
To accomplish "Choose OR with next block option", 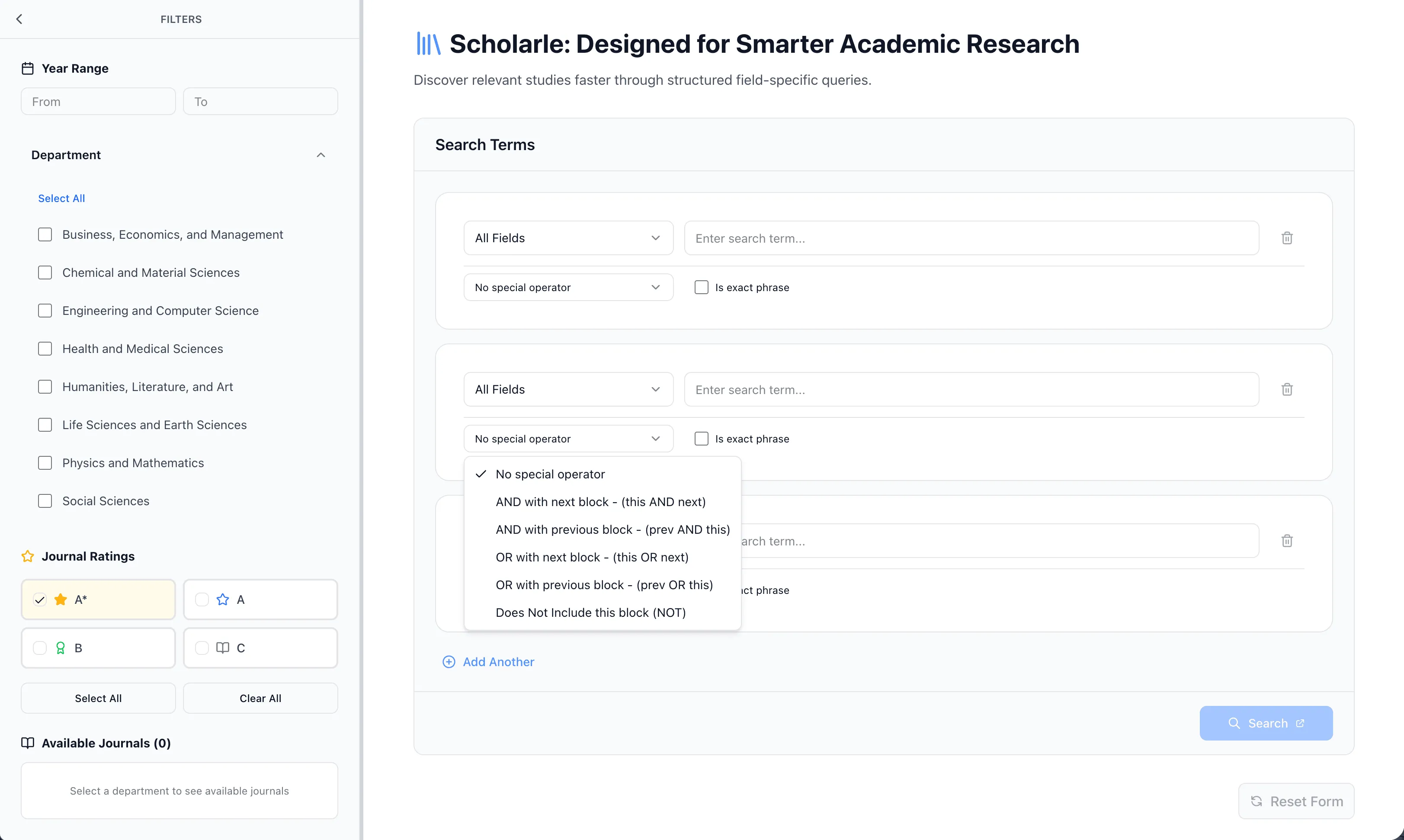I will 602,558.
